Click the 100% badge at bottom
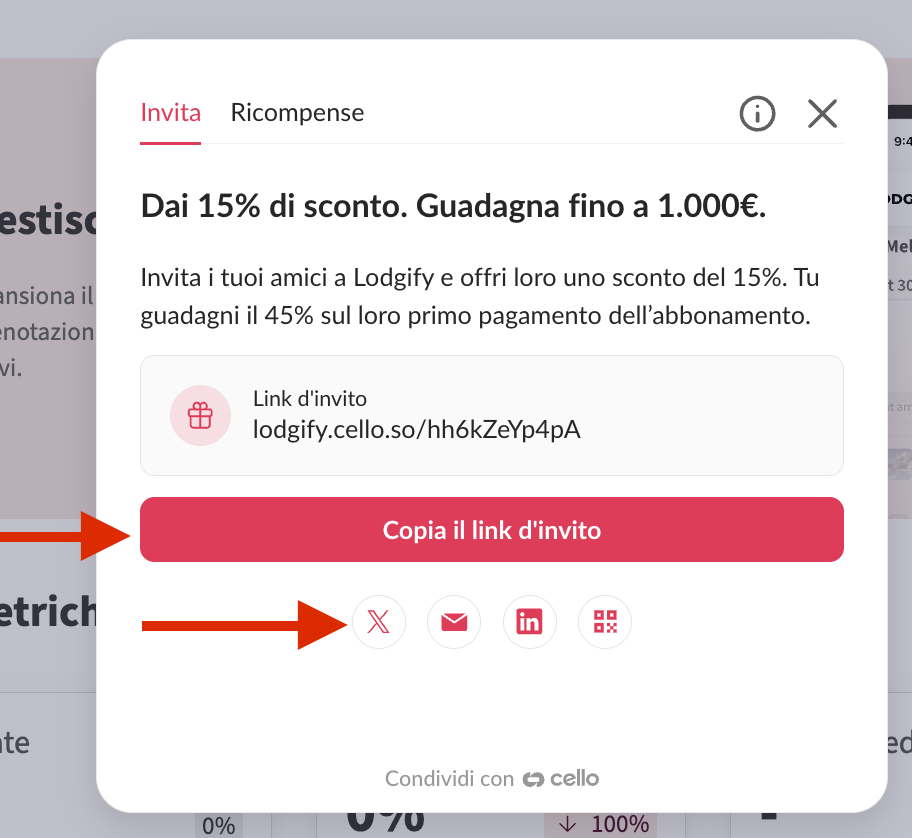 (x=600, y=825)
